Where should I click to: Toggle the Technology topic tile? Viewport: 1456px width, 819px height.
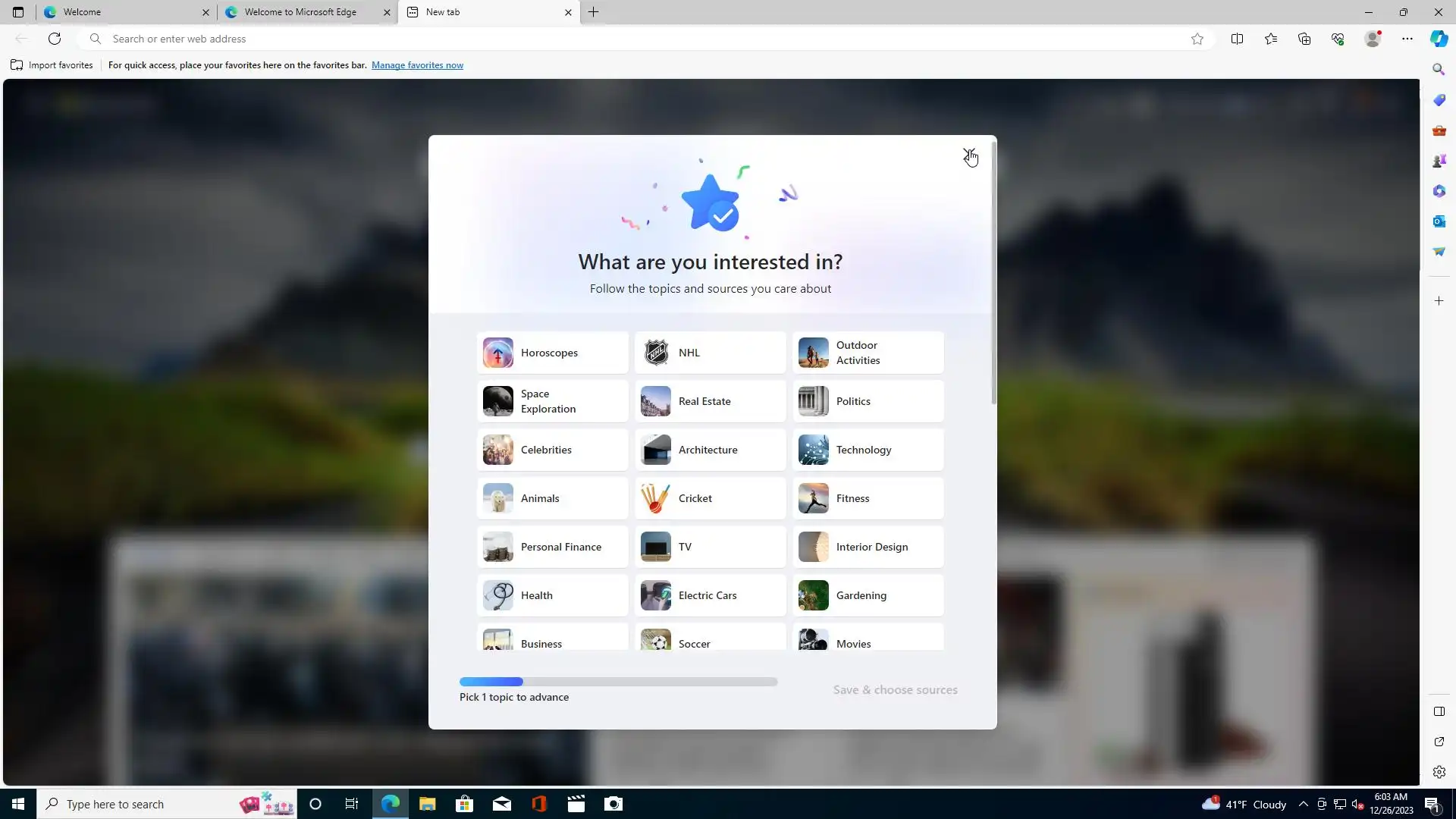[x=868, y=450]
